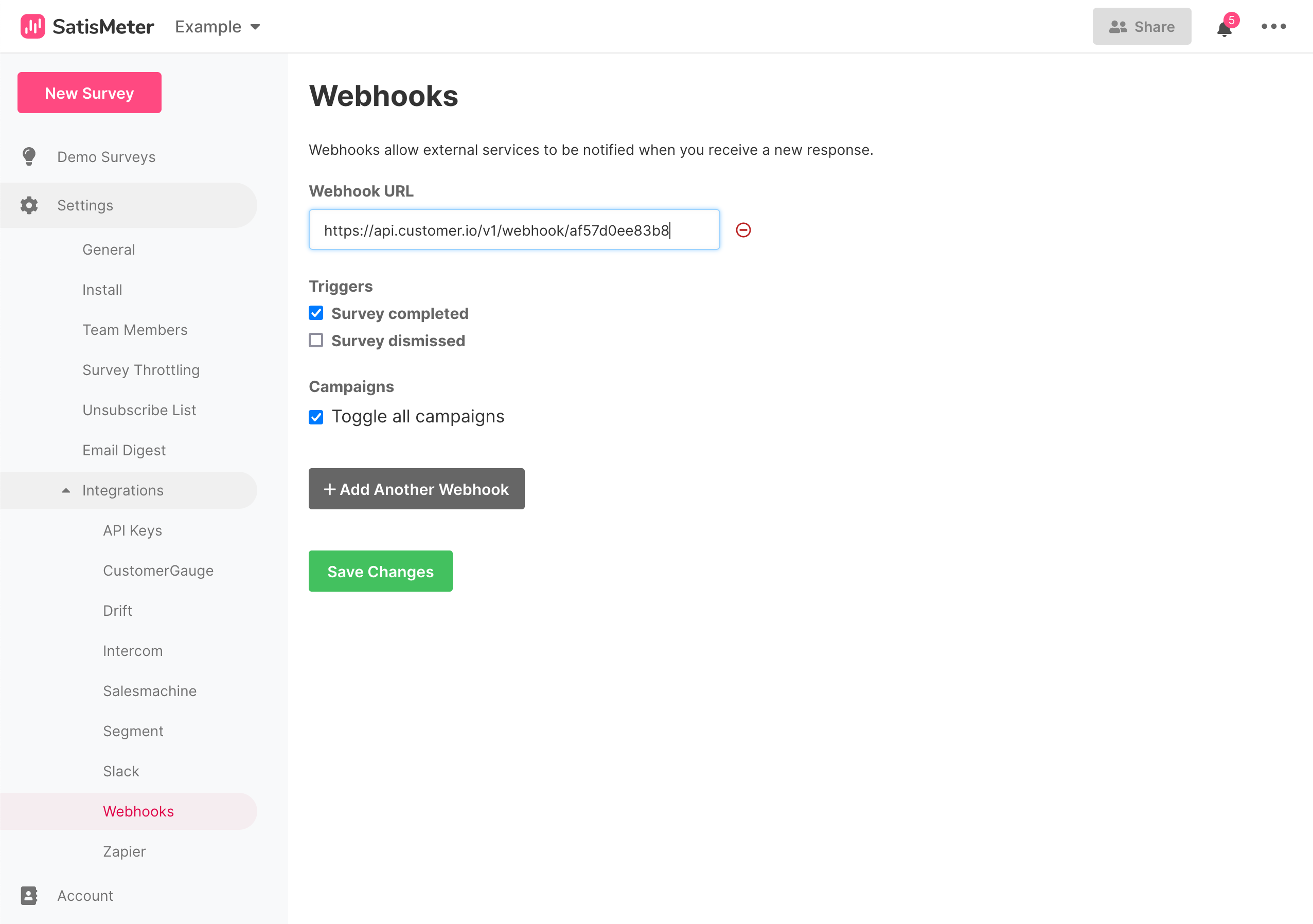
Task: Toggle all campaigns checkbox
Action: tap(316, 417)
